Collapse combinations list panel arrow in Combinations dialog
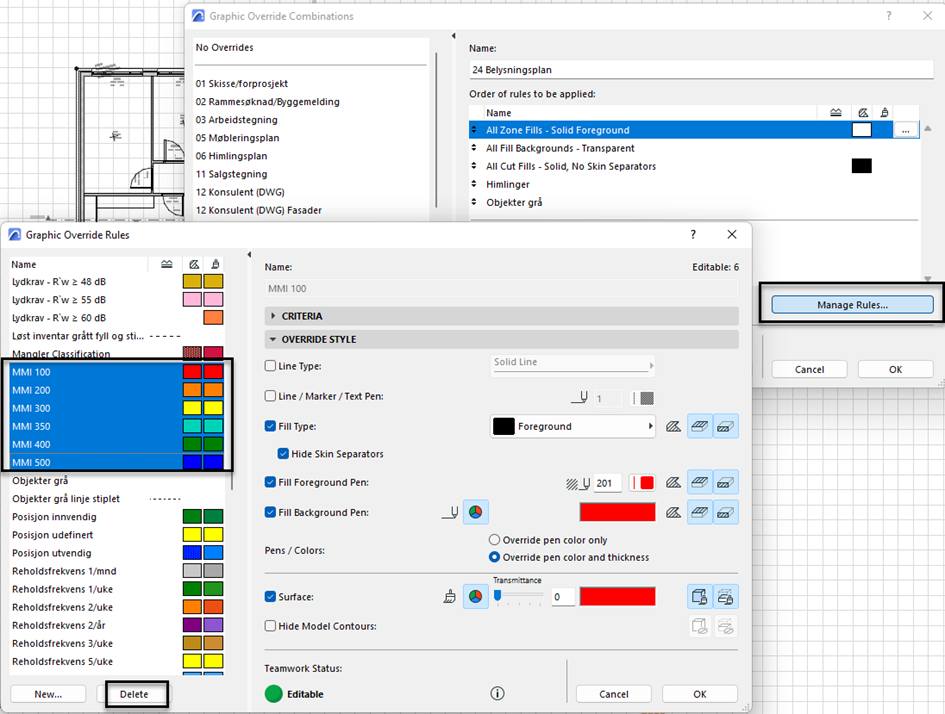The width and height of the screenshot is (945, 714). click(453, 36)
